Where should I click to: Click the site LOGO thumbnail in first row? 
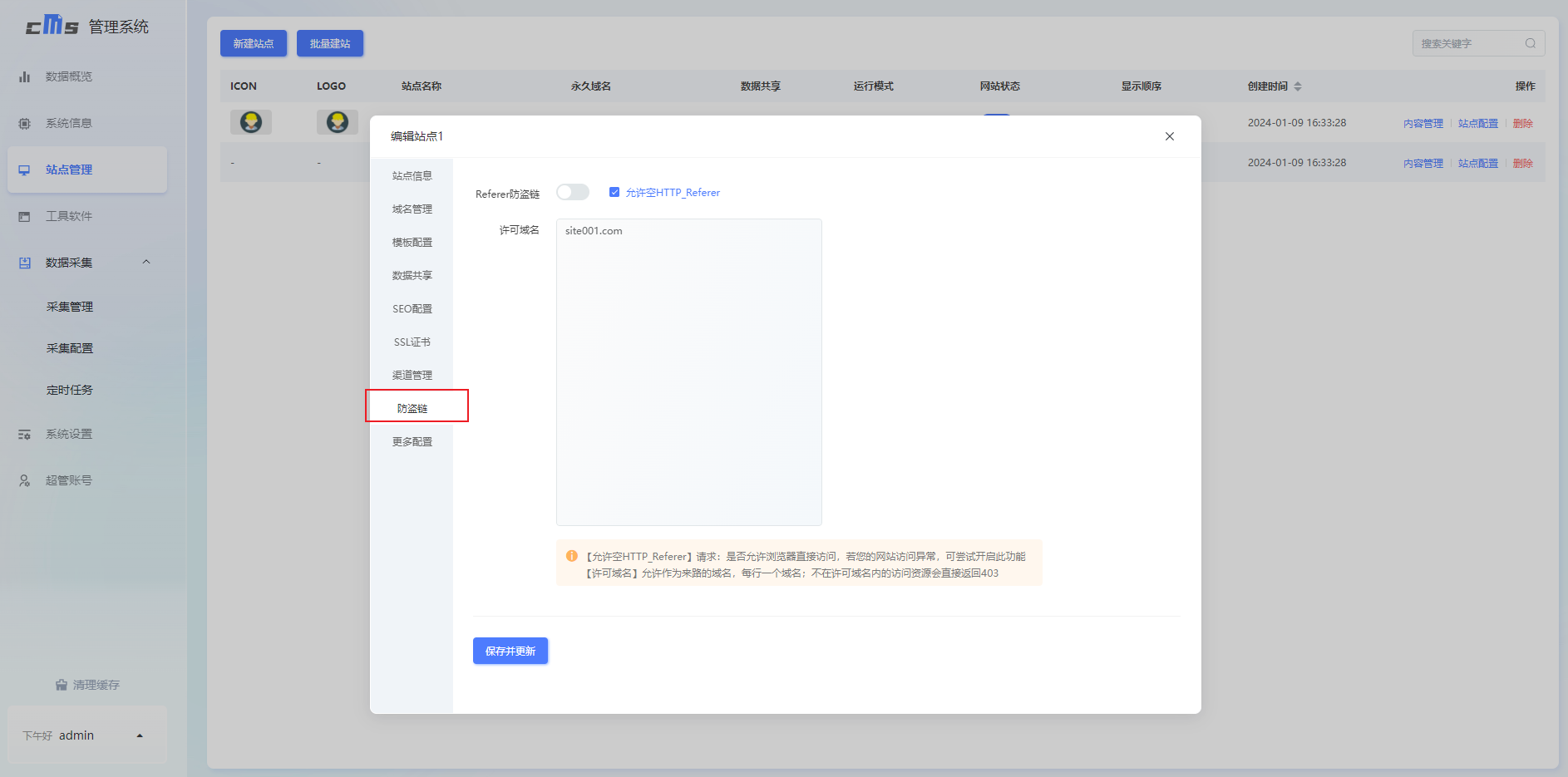(338, 122)
